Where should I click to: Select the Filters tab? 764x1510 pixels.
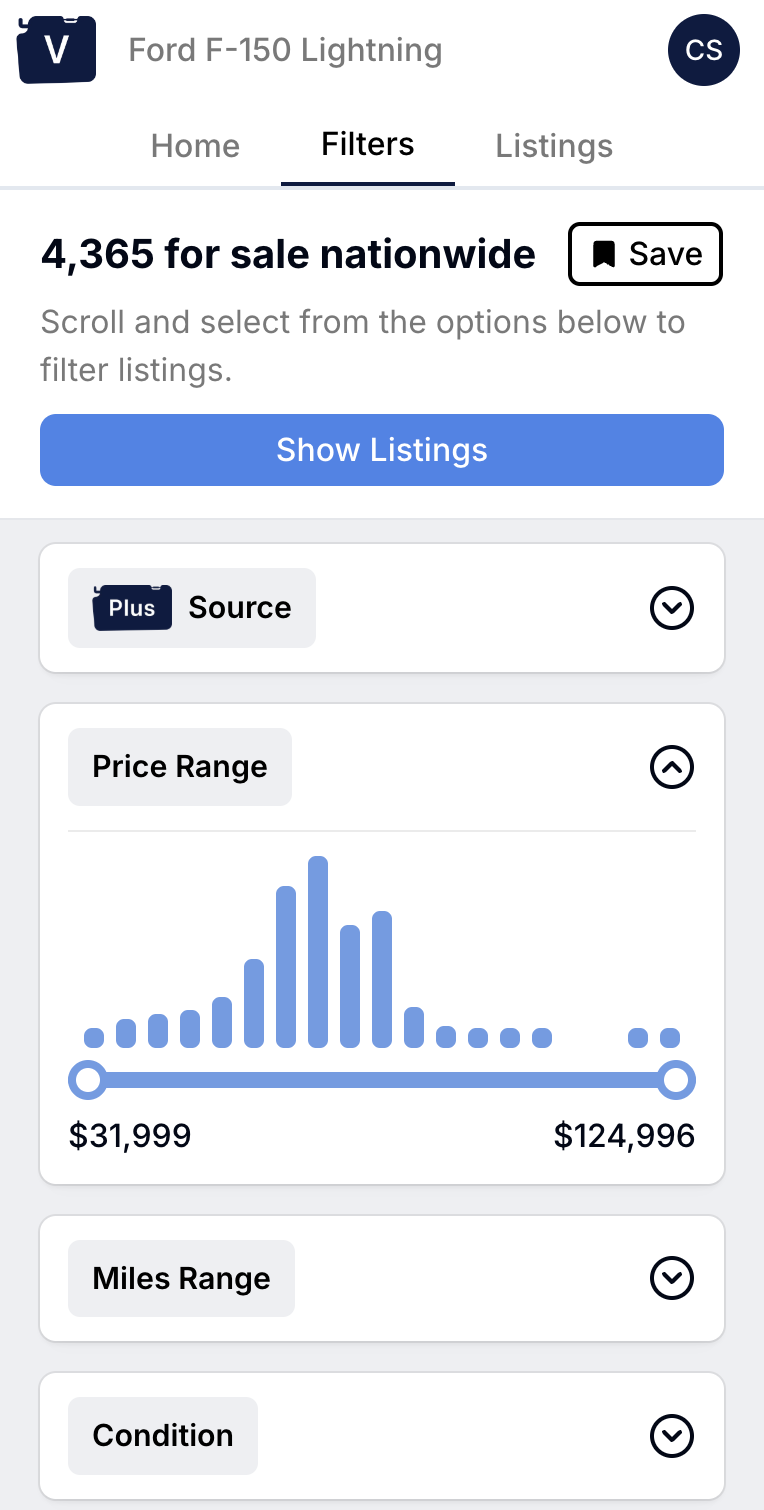tap(368, 145)
